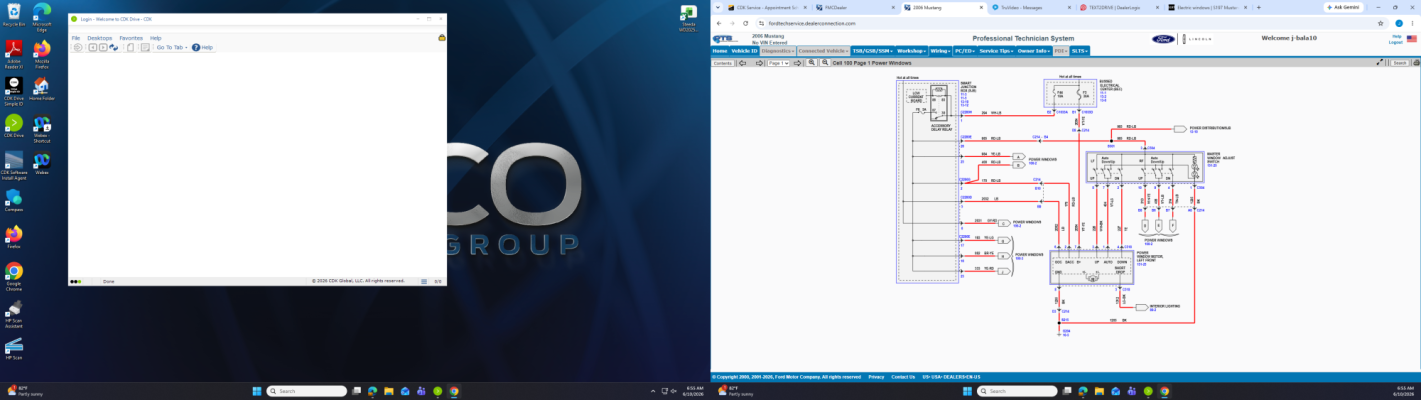Go to previous wiring diagram page
1421x400 pixels.
pos(742,62)
